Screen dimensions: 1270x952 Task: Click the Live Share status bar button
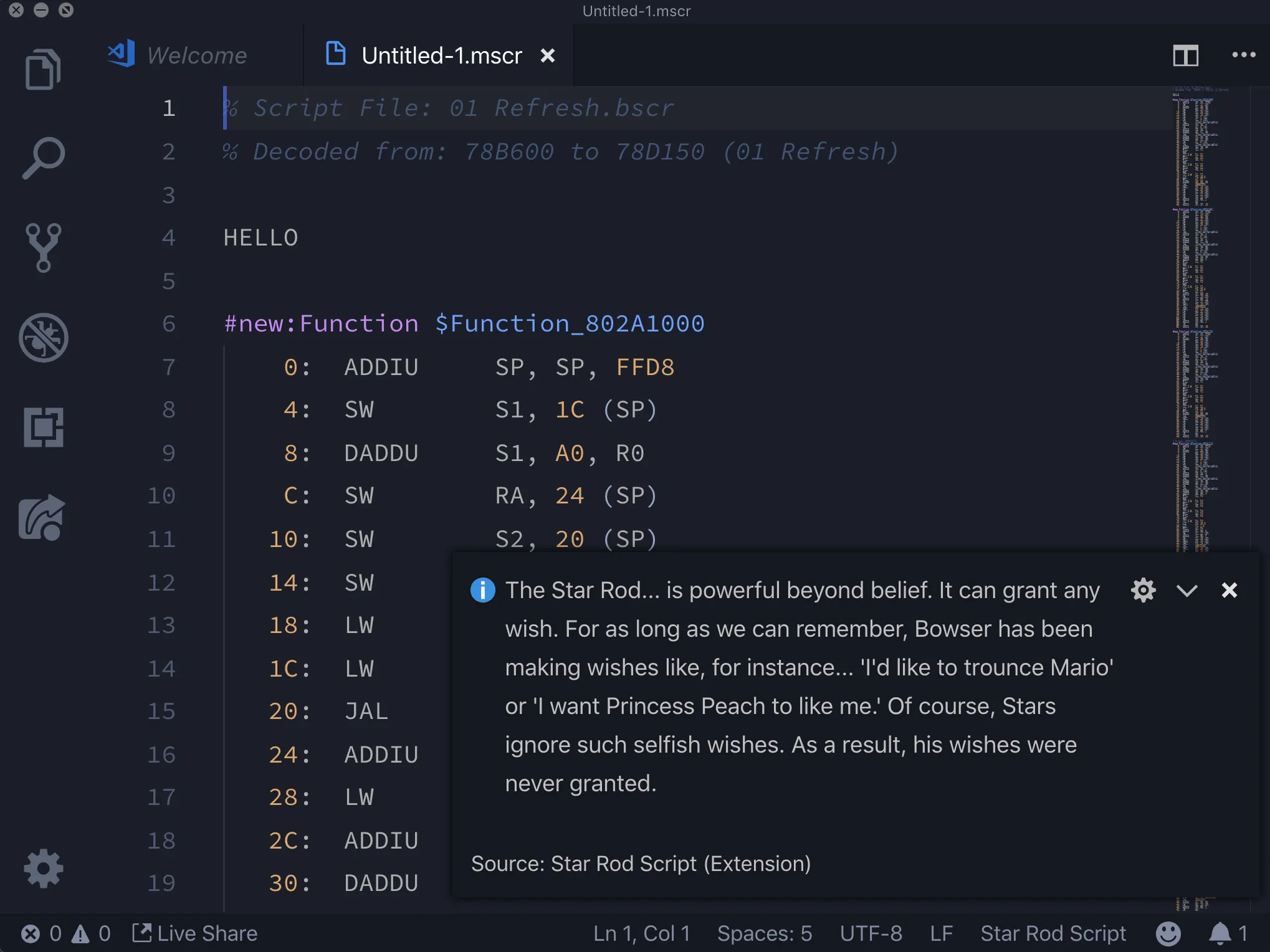tap(195, 933)
